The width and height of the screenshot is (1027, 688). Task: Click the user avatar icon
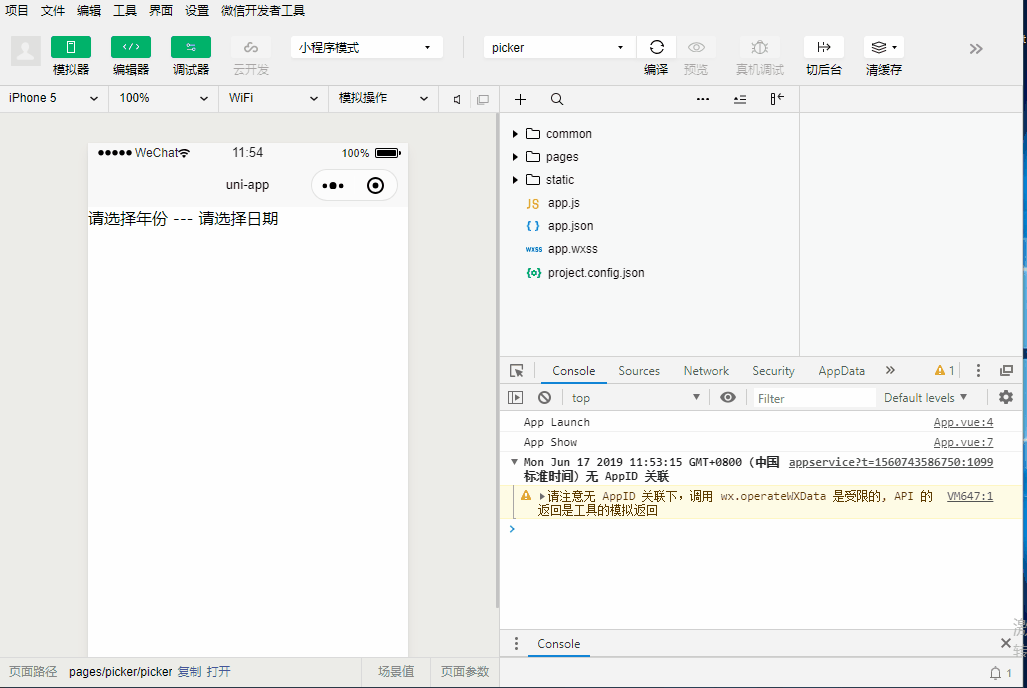point(26,50)
